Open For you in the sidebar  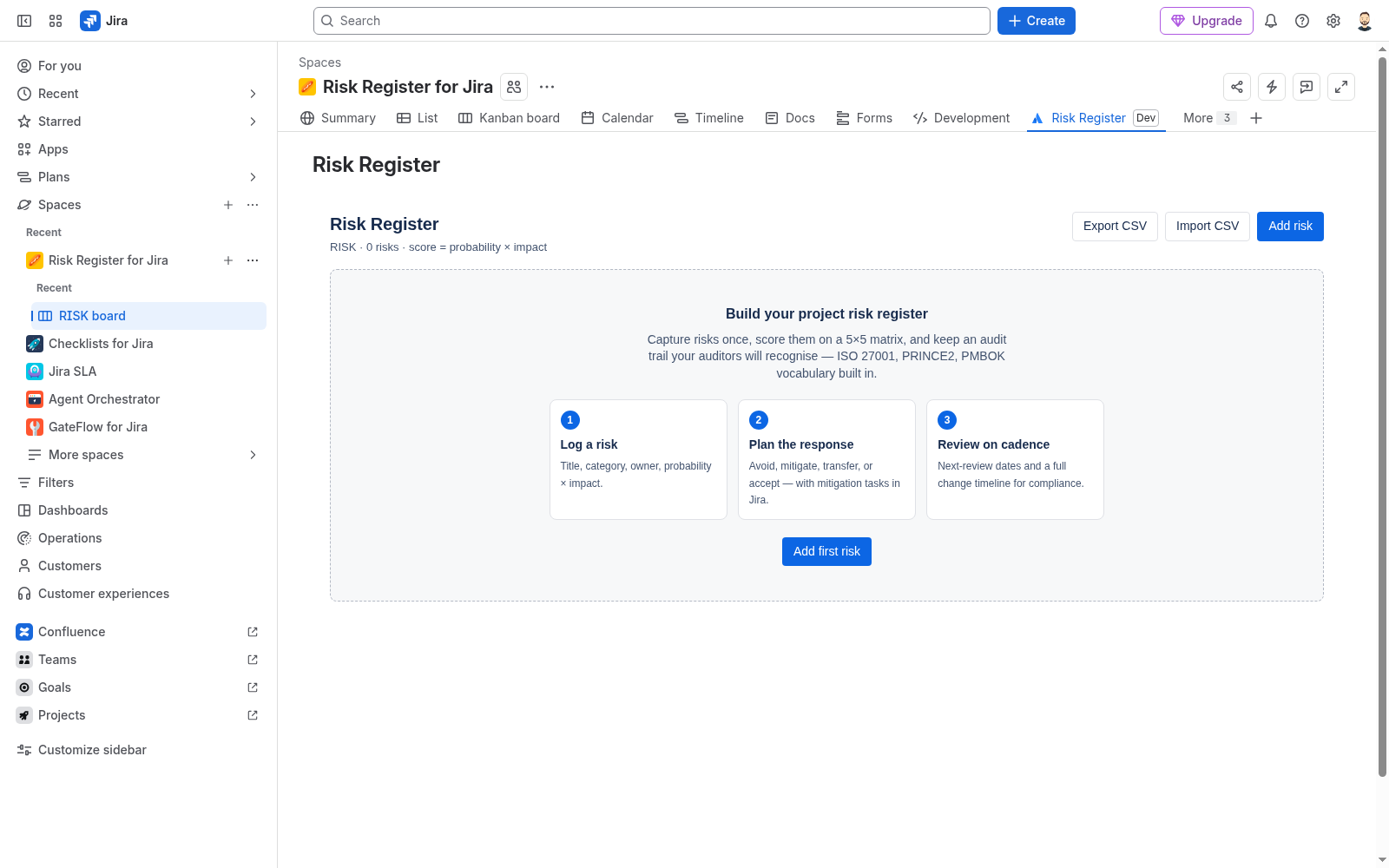click(x=139, y=66)
